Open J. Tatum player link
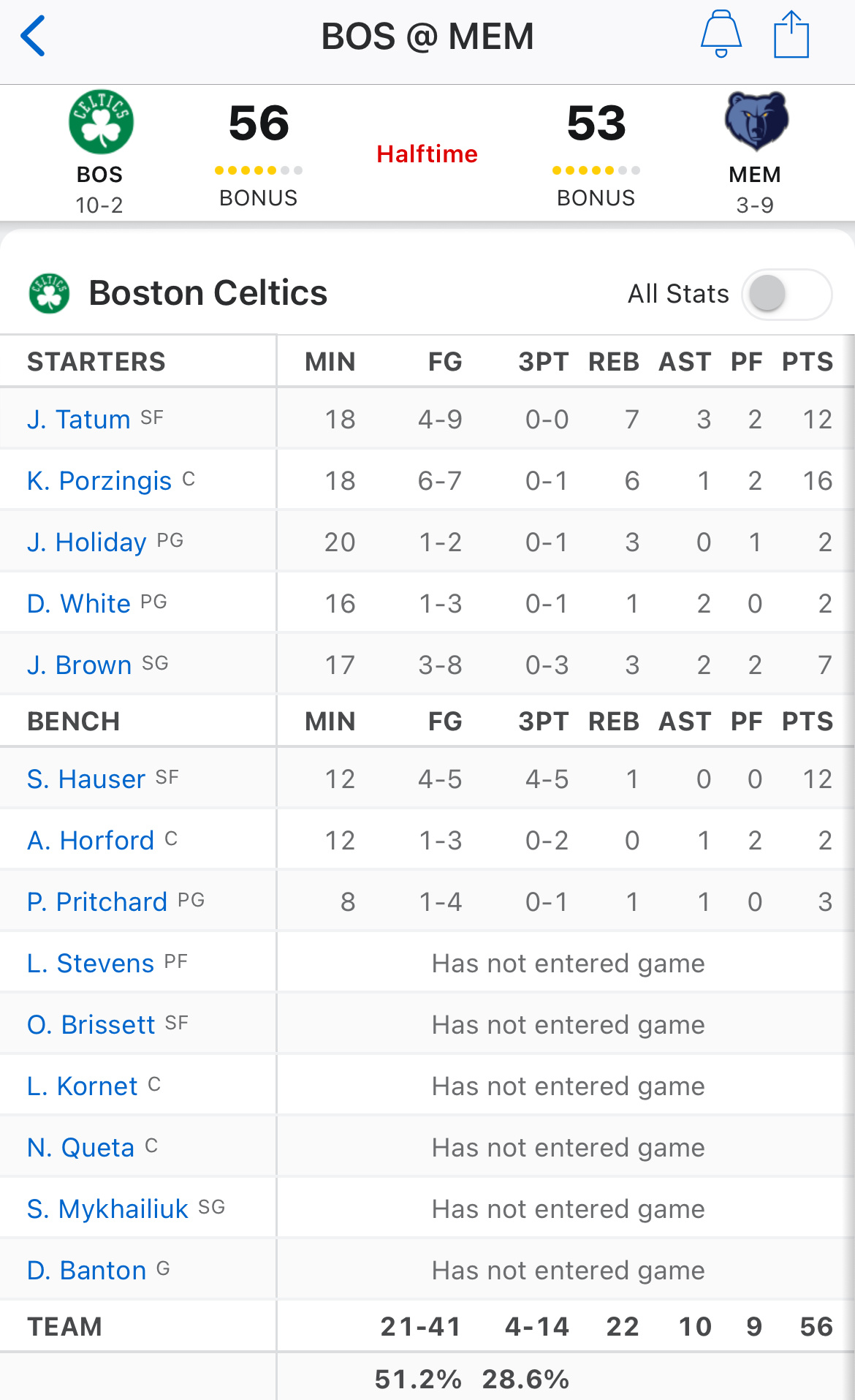Screen dimensions: 855x1400 click(79, 420)
